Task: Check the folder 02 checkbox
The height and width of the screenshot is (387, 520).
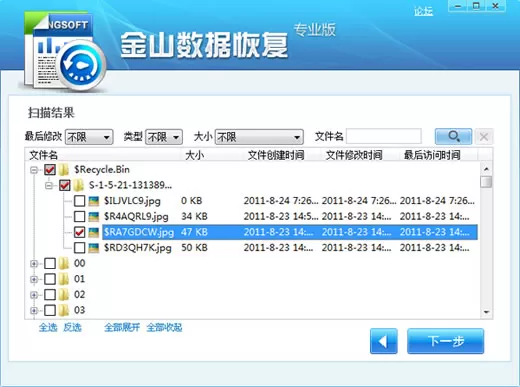Action: pos(50,295)
